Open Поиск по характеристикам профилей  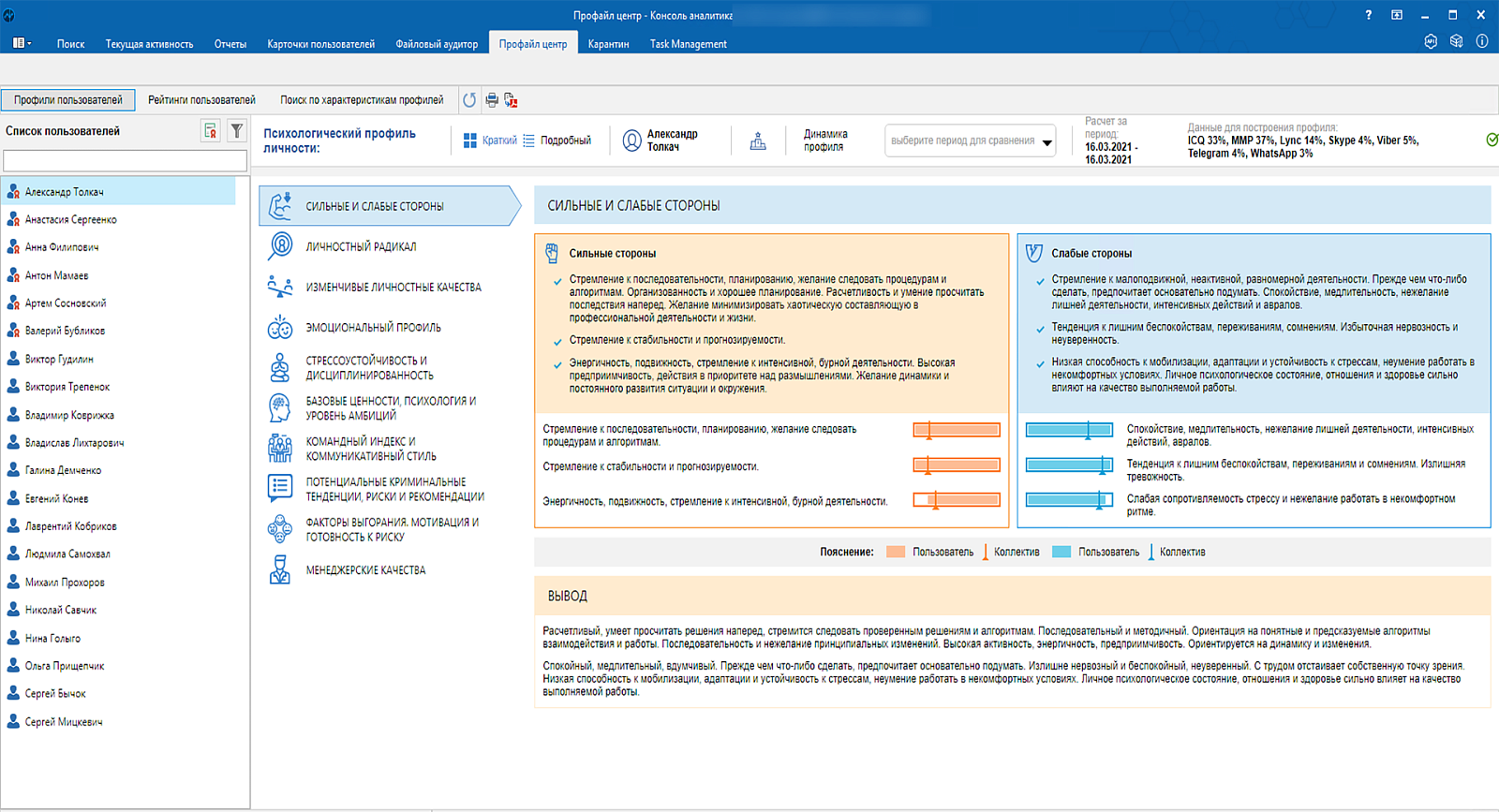[362, 100]
